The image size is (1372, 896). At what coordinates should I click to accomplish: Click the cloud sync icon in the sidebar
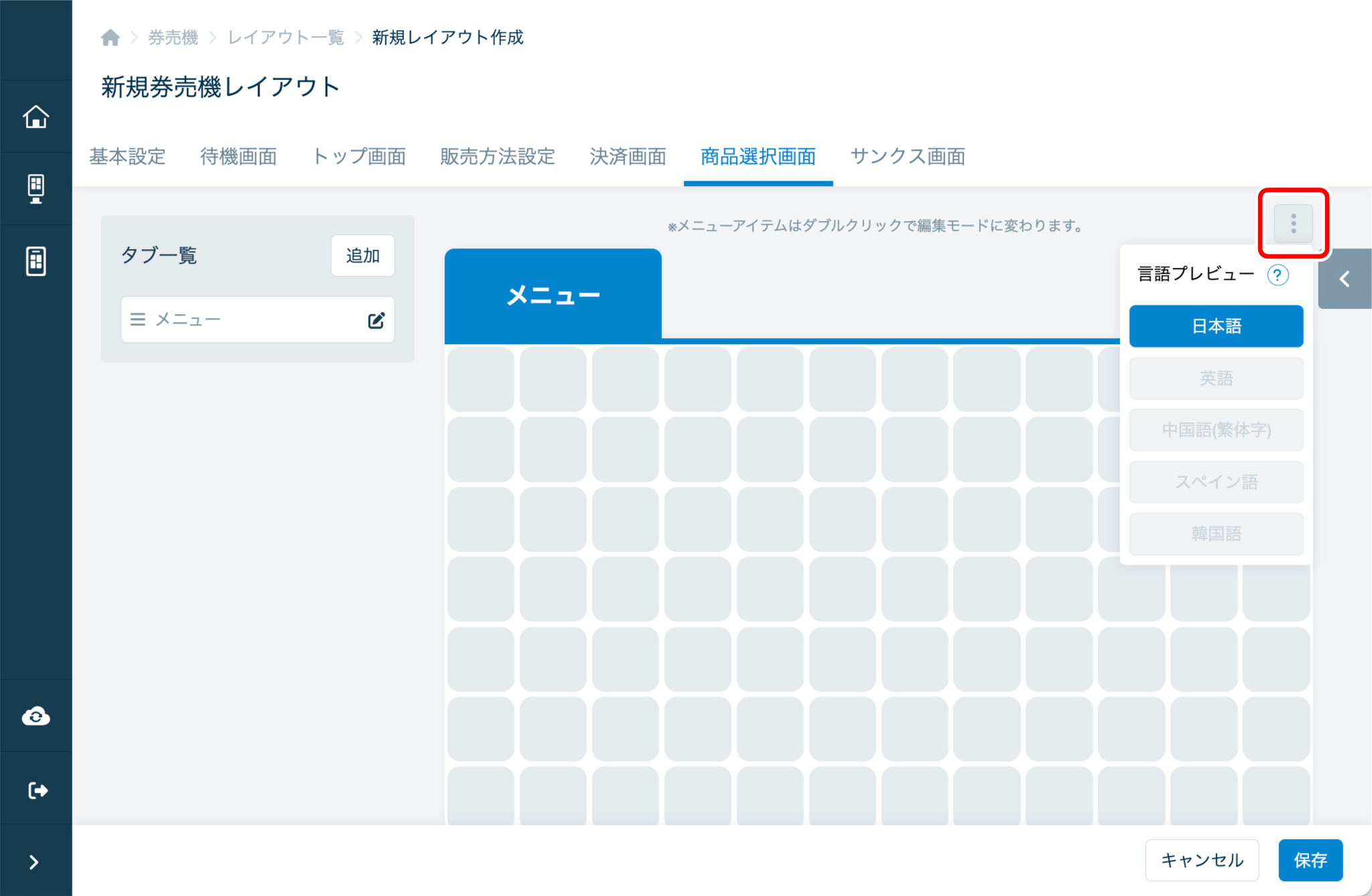pyautogui.click(x=36, y=717)
